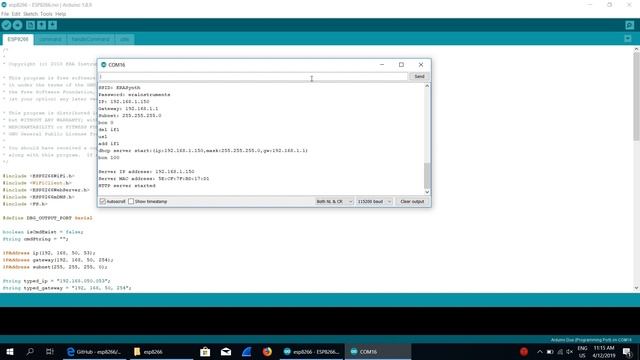The image size is (640, 360).
Task: Launch Firefox from the taskbar
Action: [267, 352]
